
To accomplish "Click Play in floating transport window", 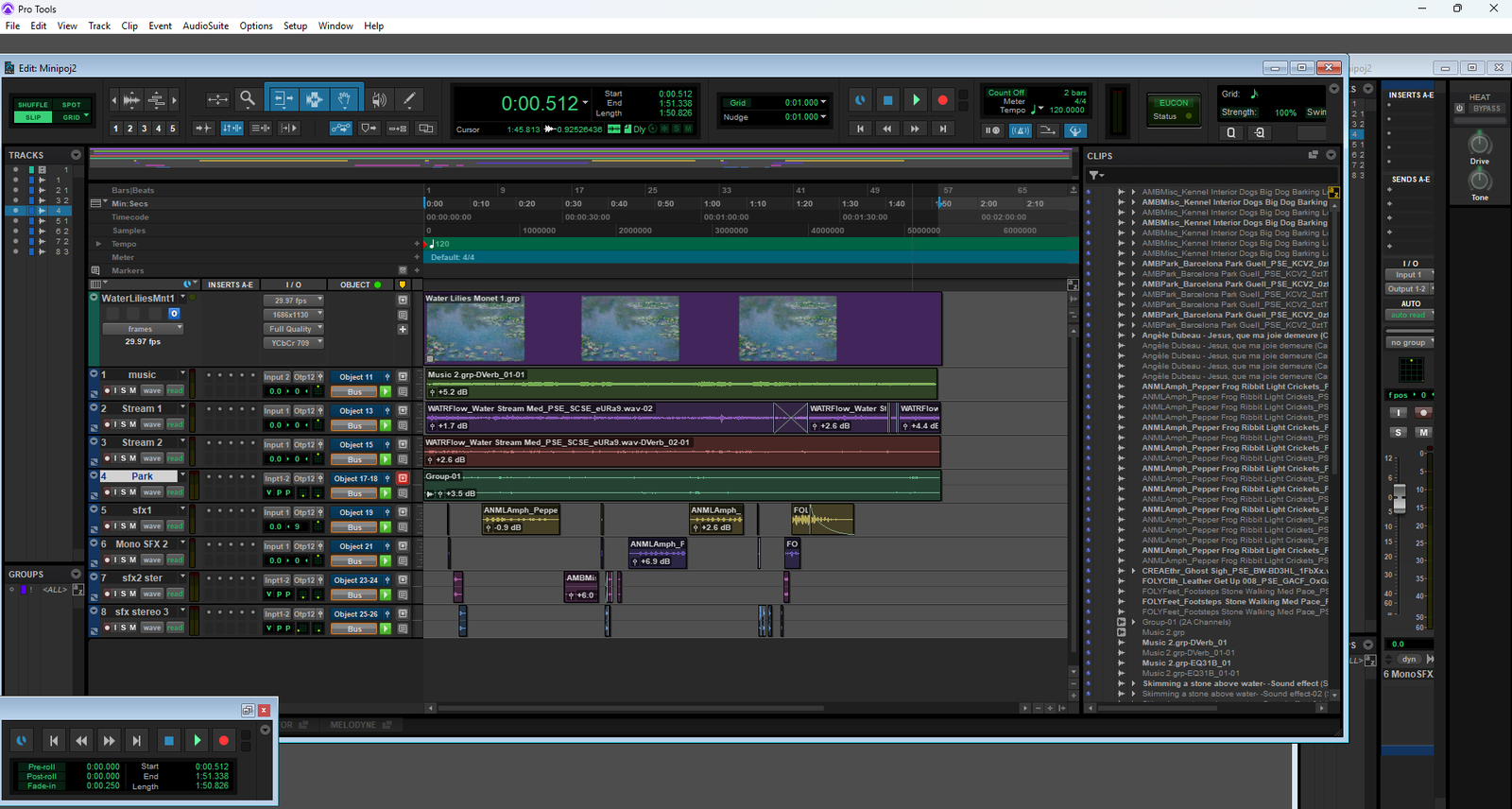I will click(197, 741).
